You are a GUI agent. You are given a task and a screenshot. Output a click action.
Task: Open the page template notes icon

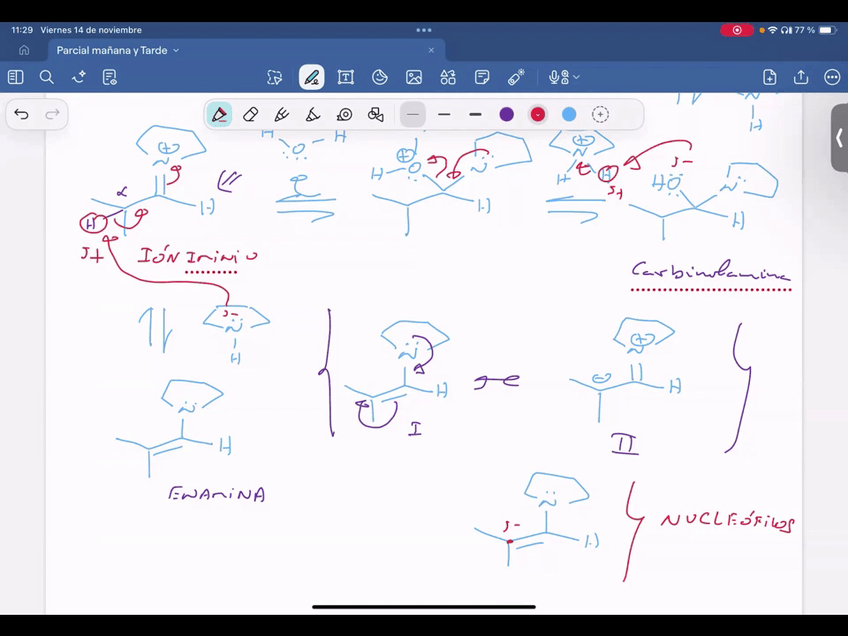110,77
